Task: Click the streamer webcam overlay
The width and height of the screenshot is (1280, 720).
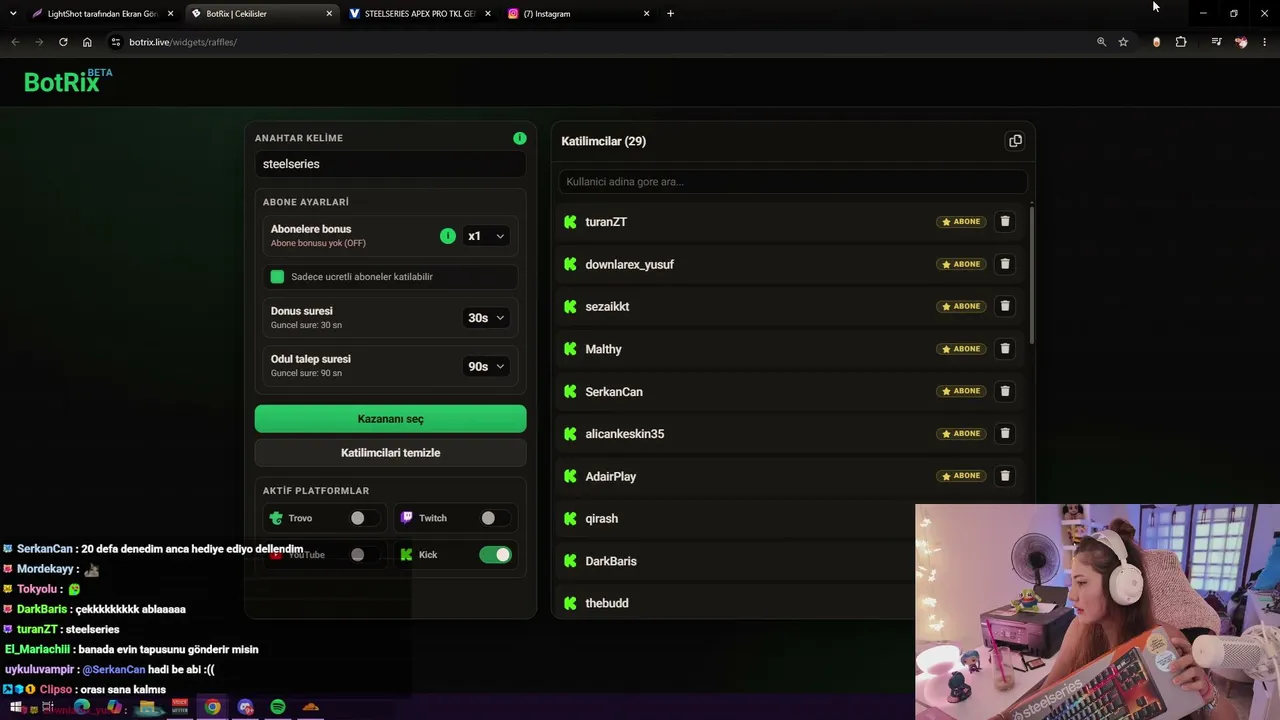Action: click(x=1097, y=612)
